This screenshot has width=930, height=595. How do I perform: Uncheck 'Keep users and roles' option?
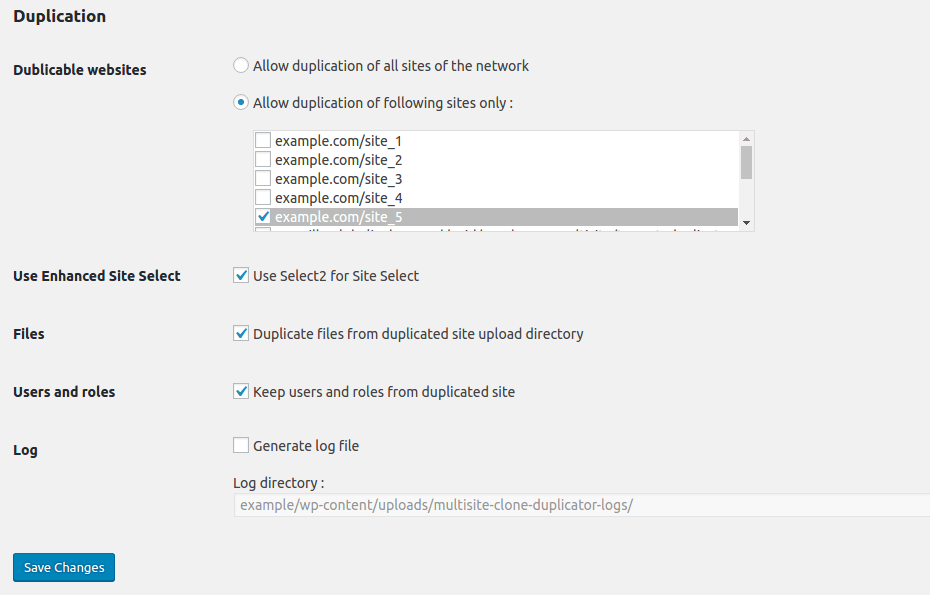point(241,392)
